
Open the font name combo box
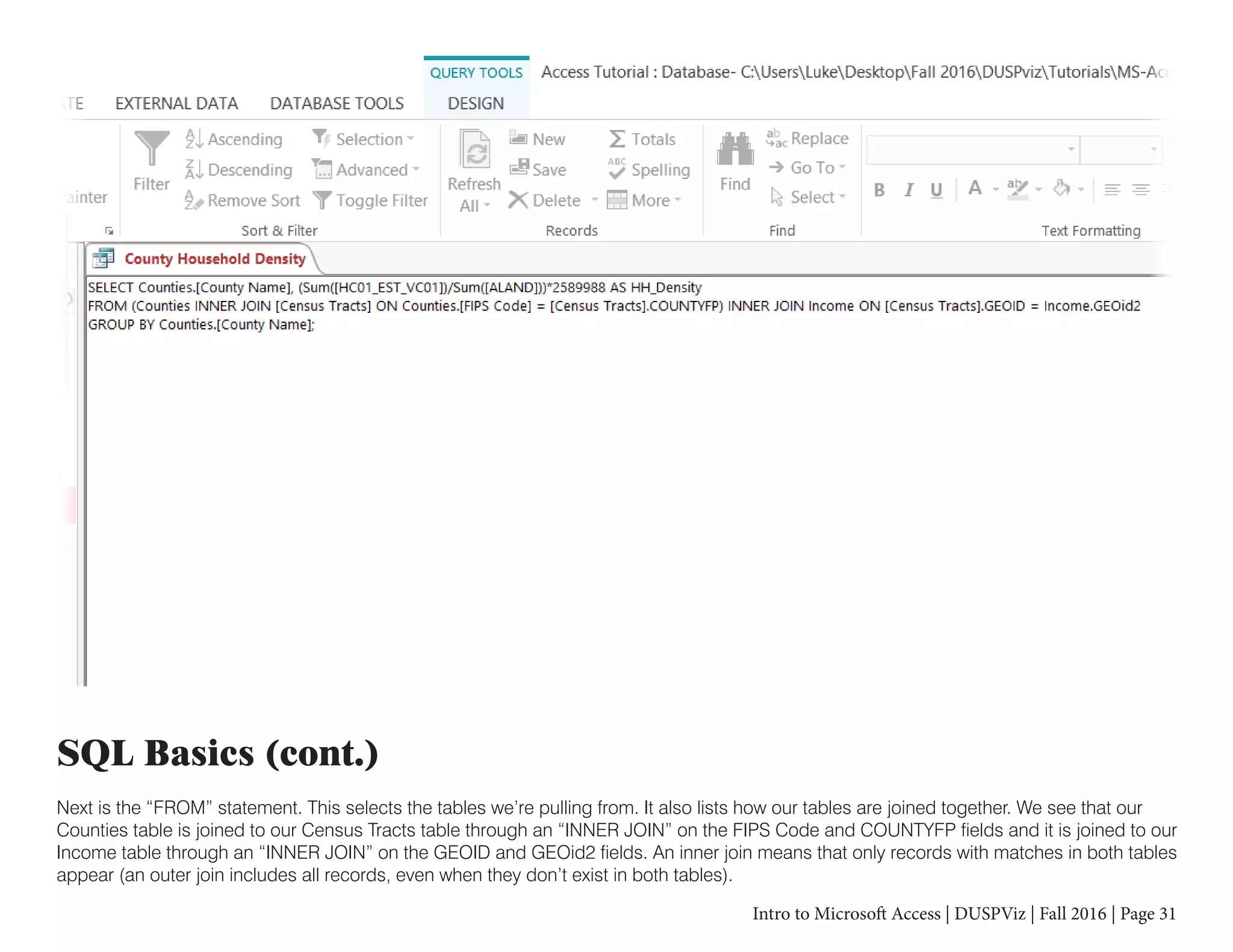click(x=972, y=149)
